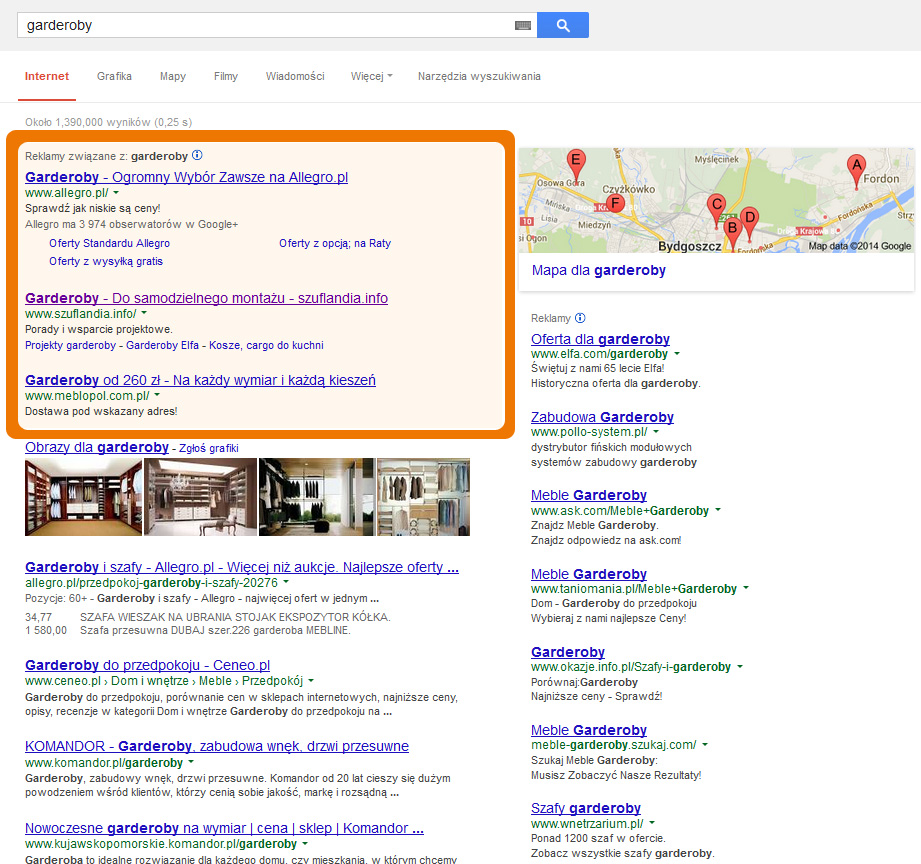The image size is (921, 864).
Task: Select map marker F near Czyżkówko
Action: [x=615, y=203]
